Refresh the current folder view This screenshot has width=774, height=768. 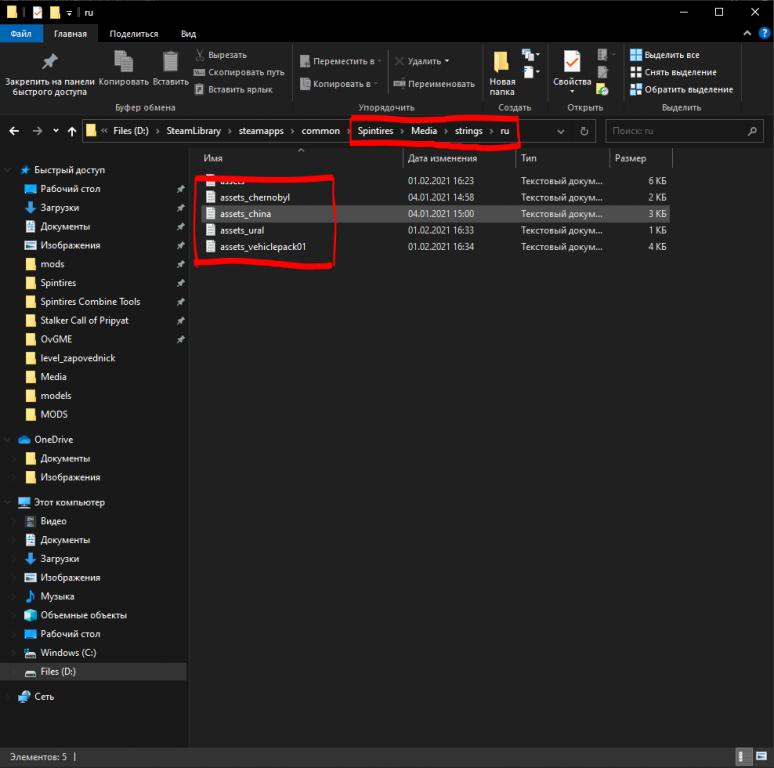click(584, 131)
